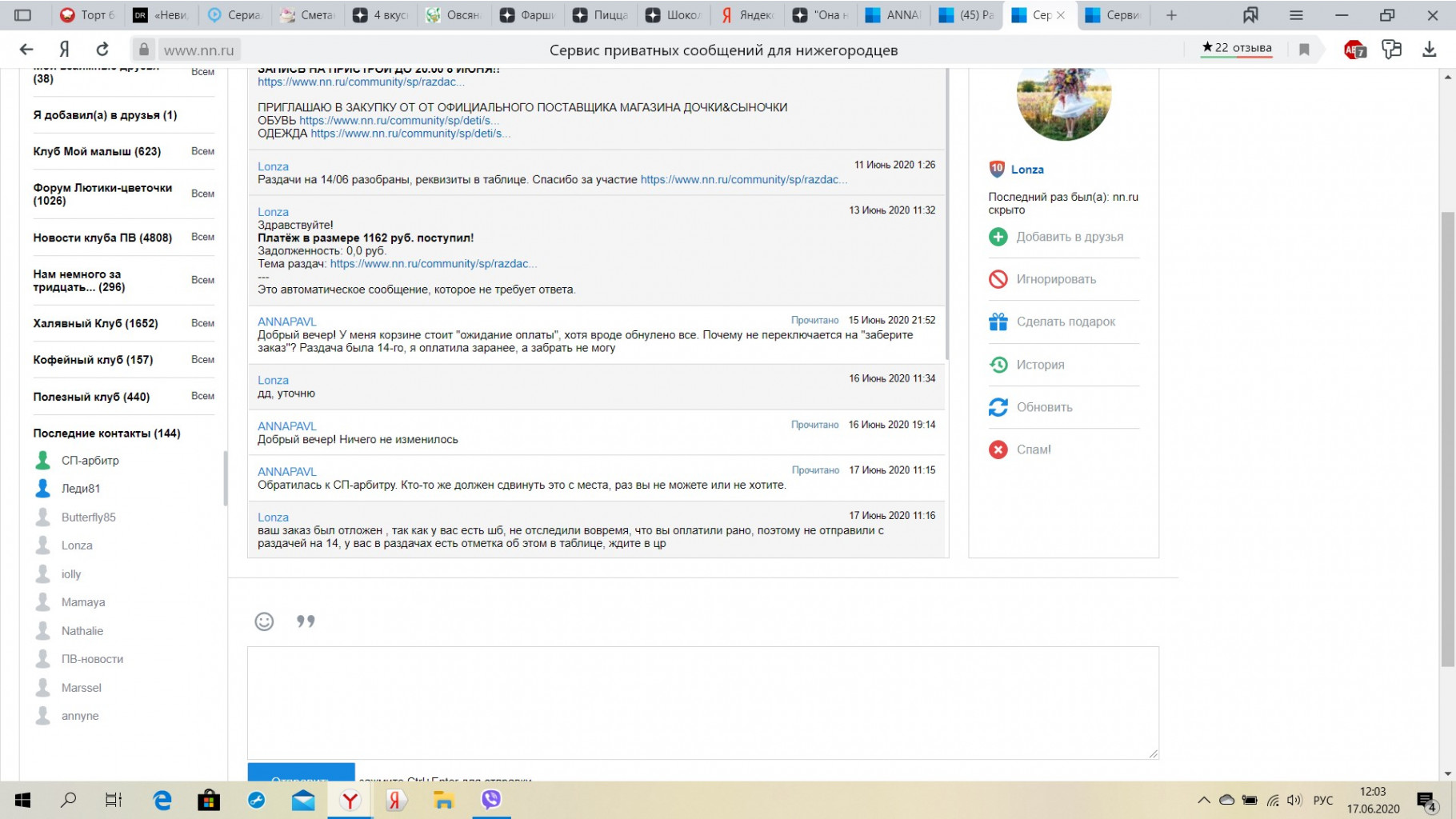Click 'Я добавил(а) в друзья (1)' group

coord(105,115)
